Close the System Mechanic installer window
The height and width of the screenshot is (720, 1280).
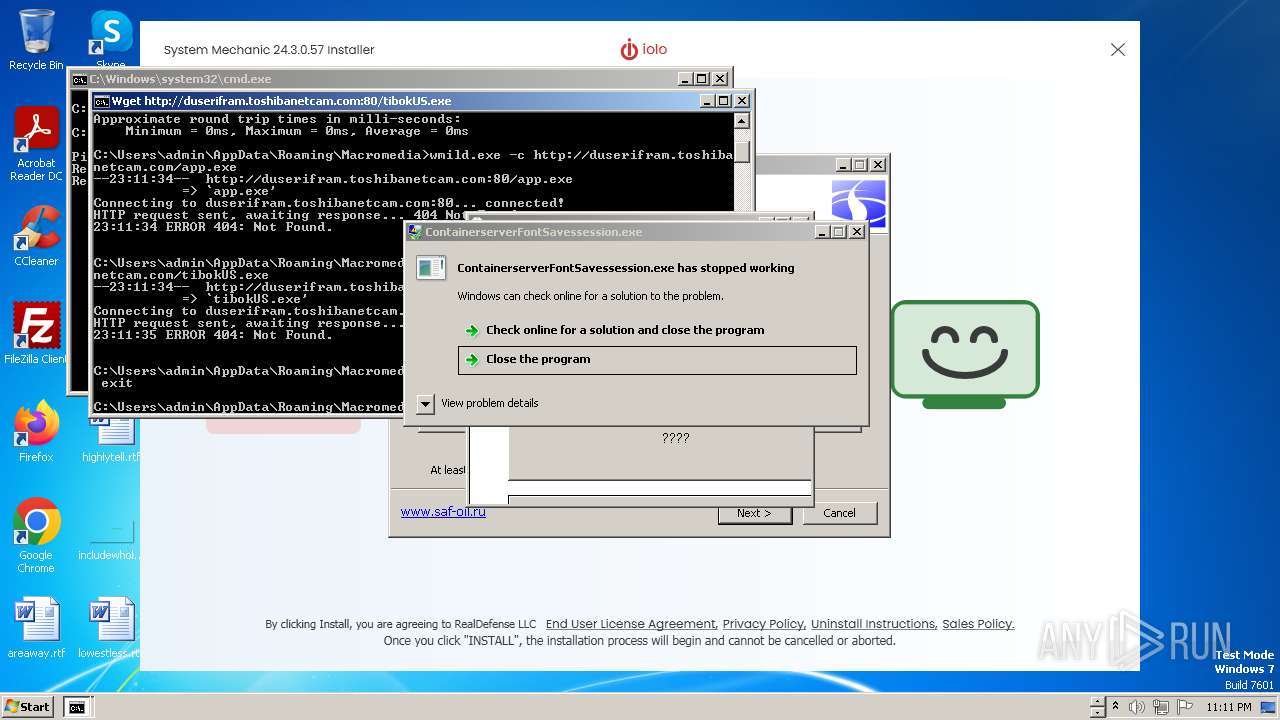[1118, 49]
